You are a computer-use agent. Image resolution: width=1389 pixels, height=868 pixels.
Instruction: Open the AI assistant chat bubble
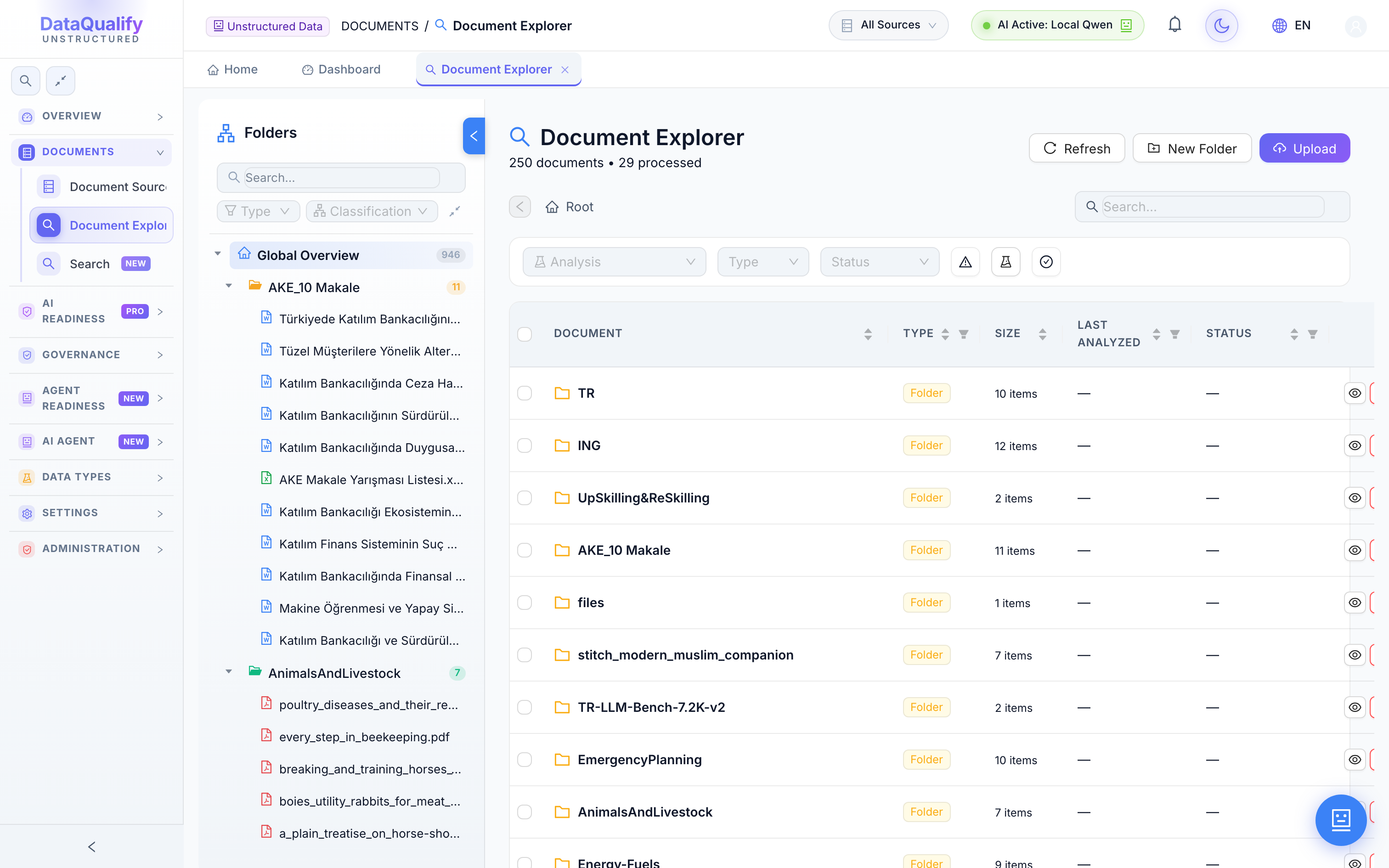(x=1341, y=820)
